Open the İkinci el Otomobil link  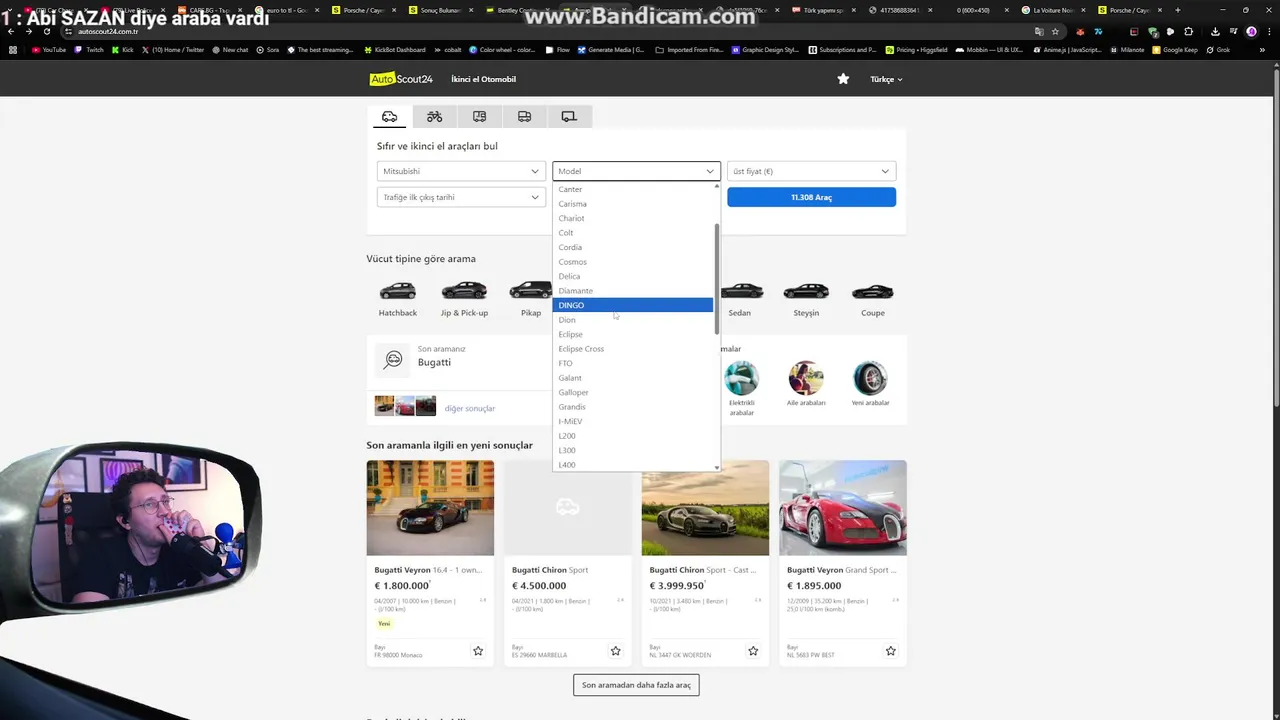(x=483, y=79)
